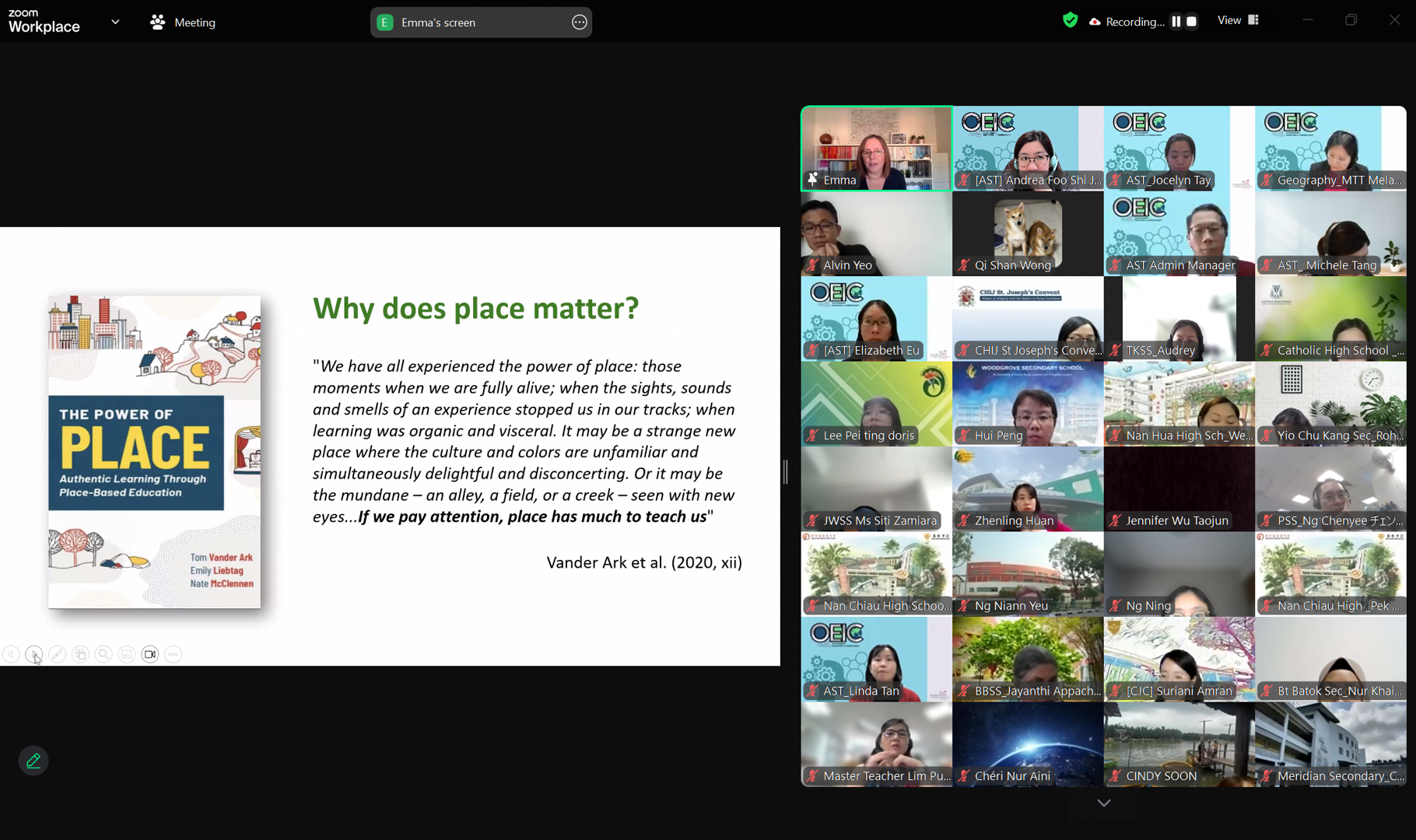Stop the recording
The height and width of the screenshot is (840, 1416).
point(1191,22)
